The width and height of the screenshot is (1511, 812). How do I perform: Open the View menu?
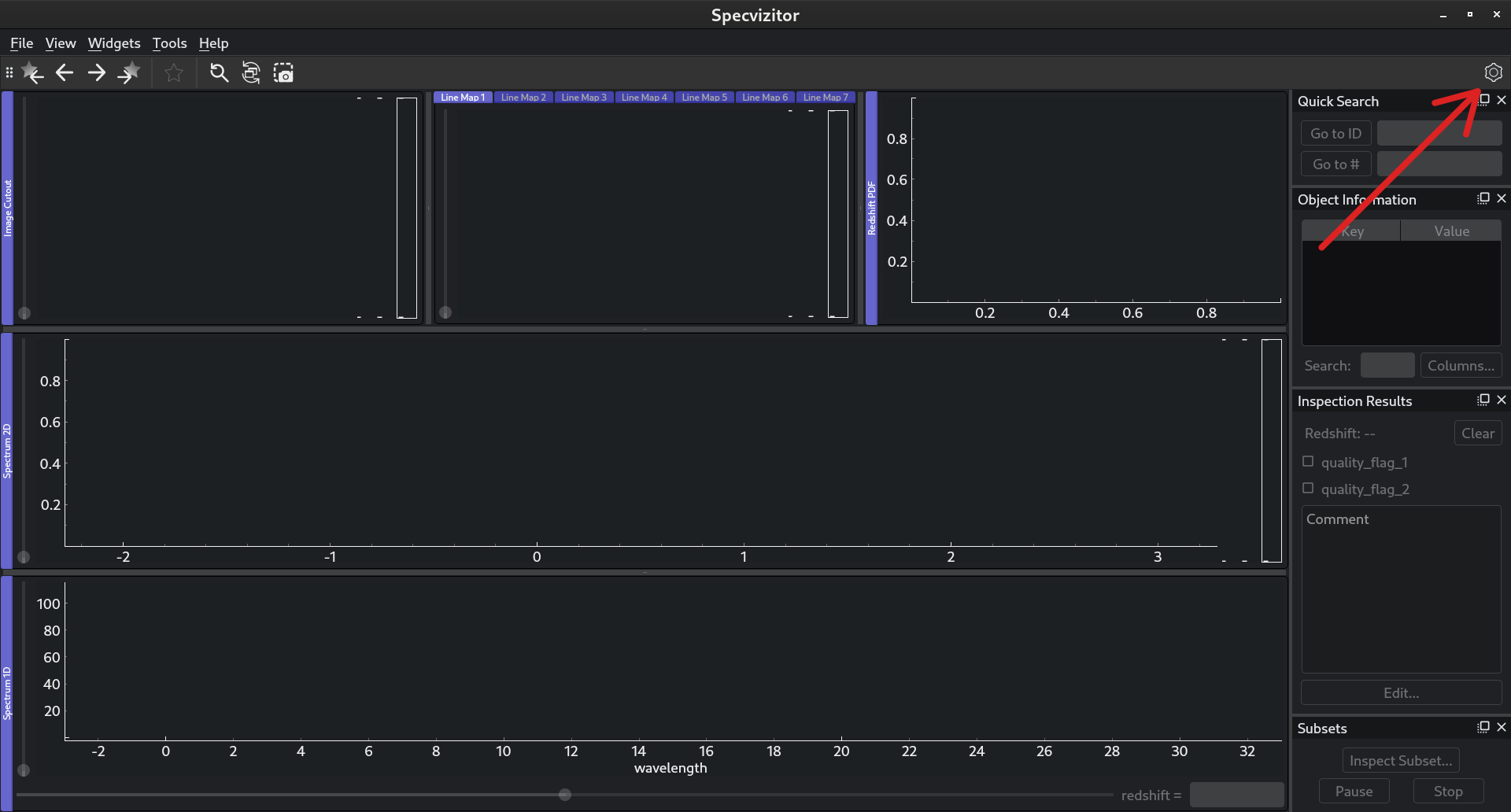coord(61,43)
